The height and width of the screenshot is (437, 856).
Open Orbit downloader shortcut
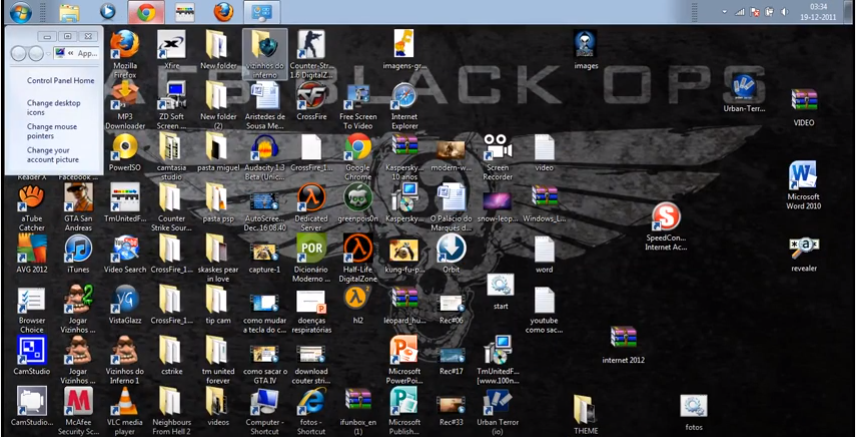coord(451,254)
